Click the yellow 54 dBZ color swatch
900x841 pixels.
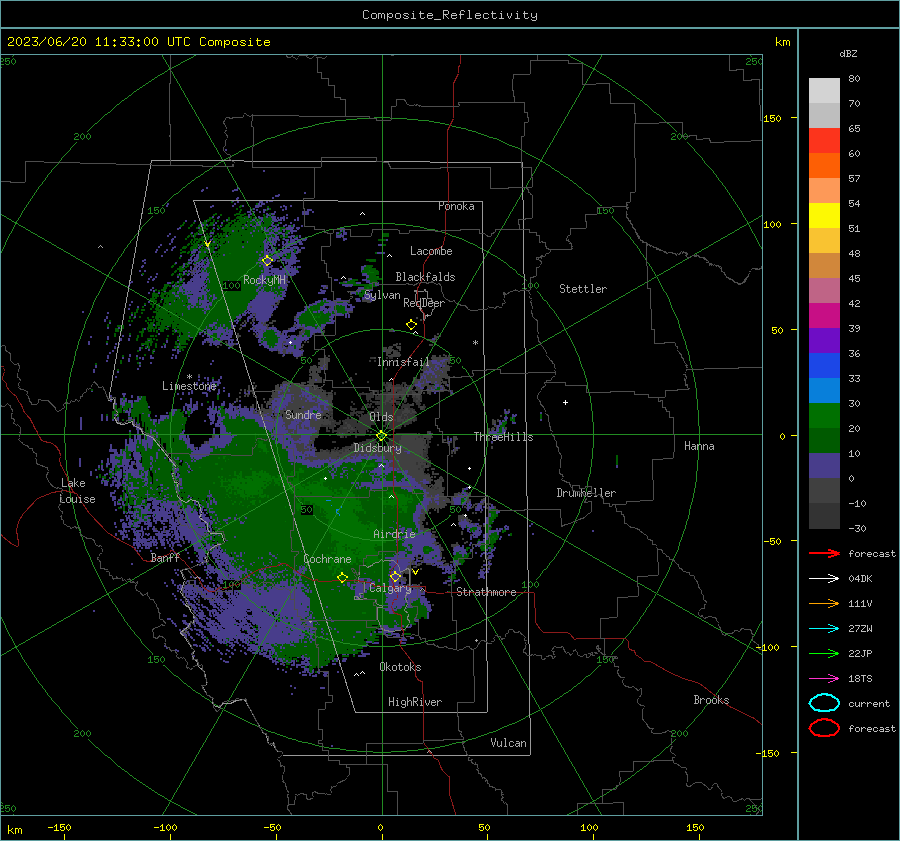click(x=824, y=215)
